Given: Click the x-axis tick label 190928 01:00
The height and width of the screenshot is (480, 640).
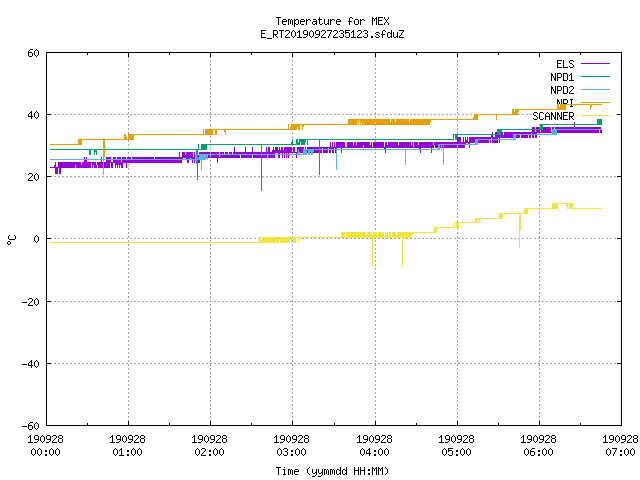Looking at the screenshot, I should (127, 446).
